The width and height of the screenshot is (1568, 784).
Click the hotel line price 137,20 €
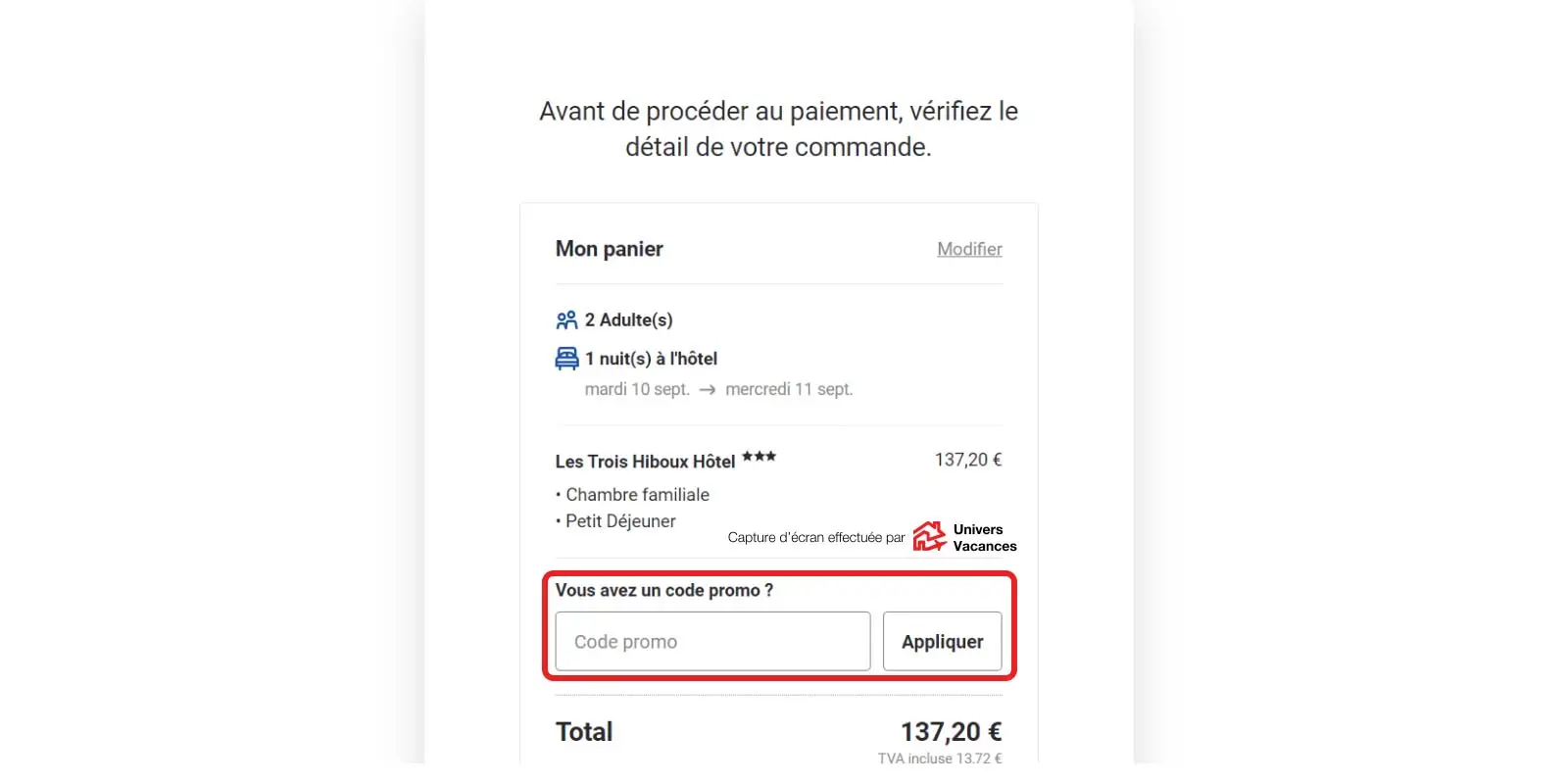point(967,460)
